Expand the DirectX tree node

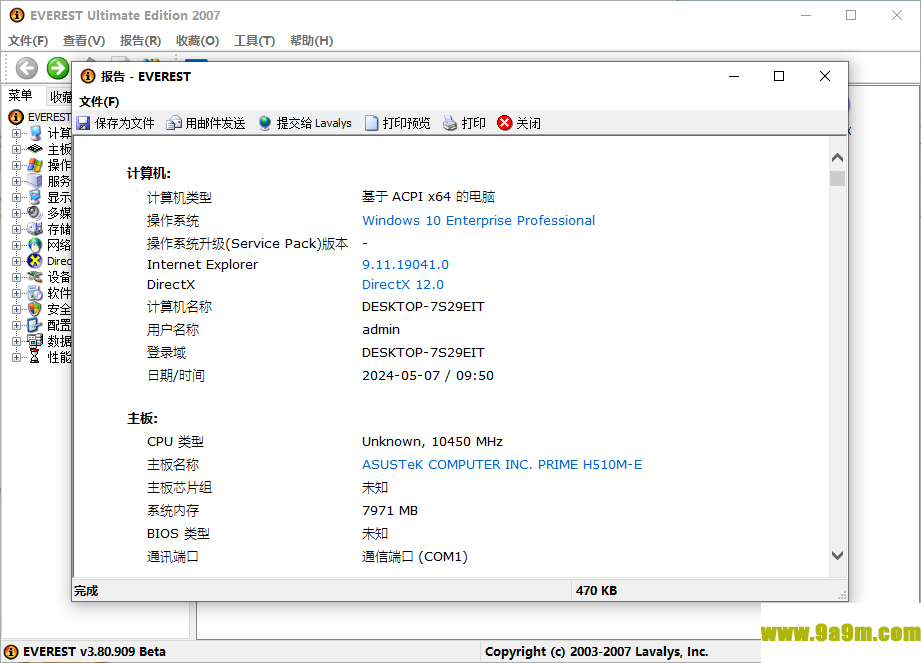[x=16, y=261]
